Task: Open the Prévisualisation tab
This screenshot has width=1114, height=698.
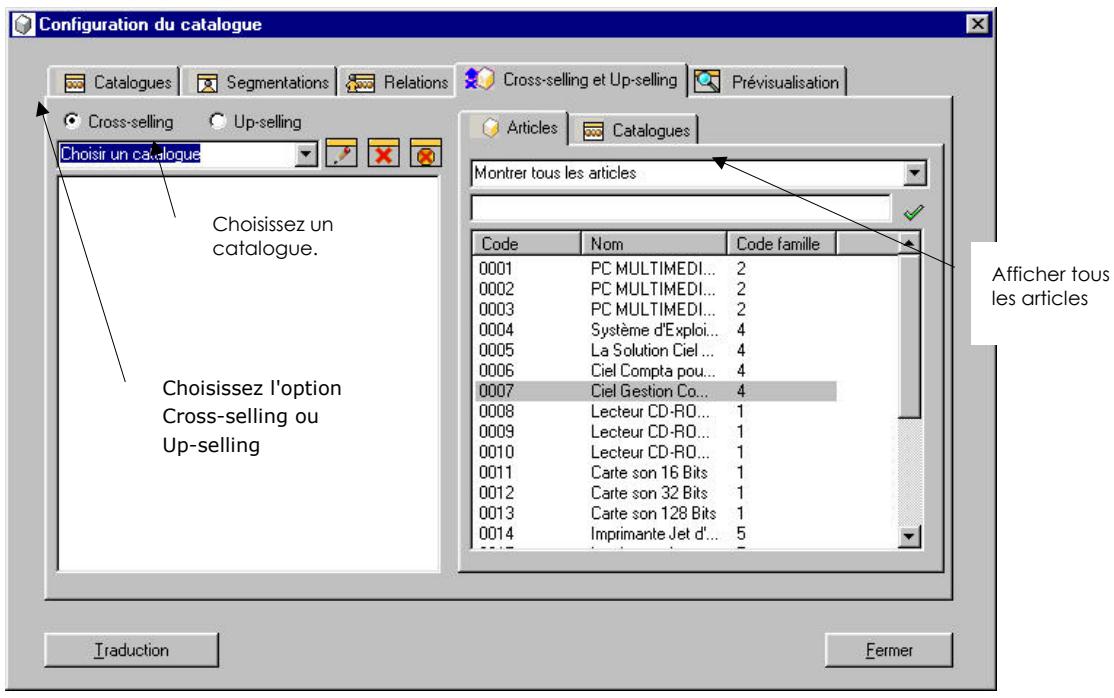Action: (767, 82)
